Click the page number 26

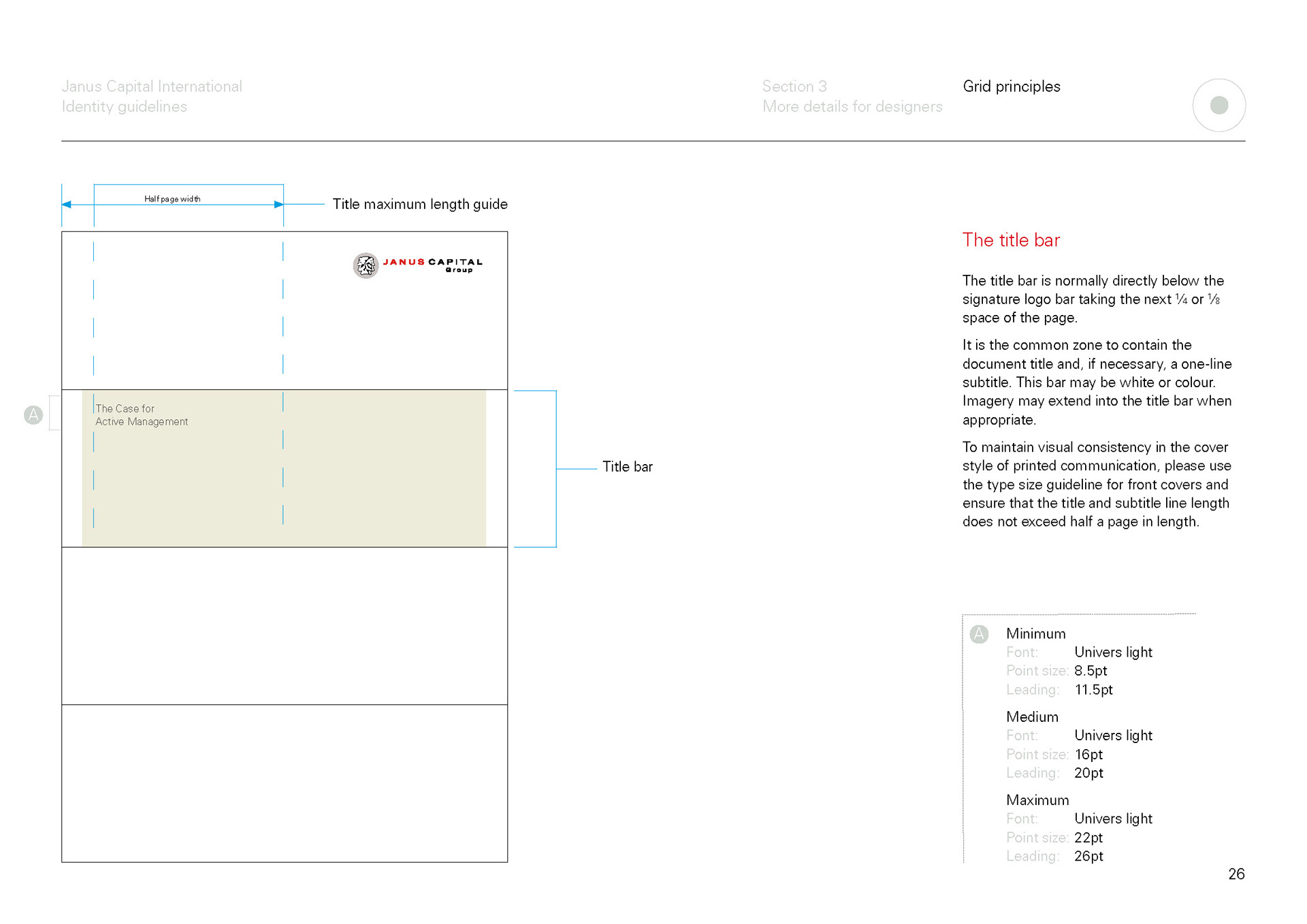tap(1236, 874)
